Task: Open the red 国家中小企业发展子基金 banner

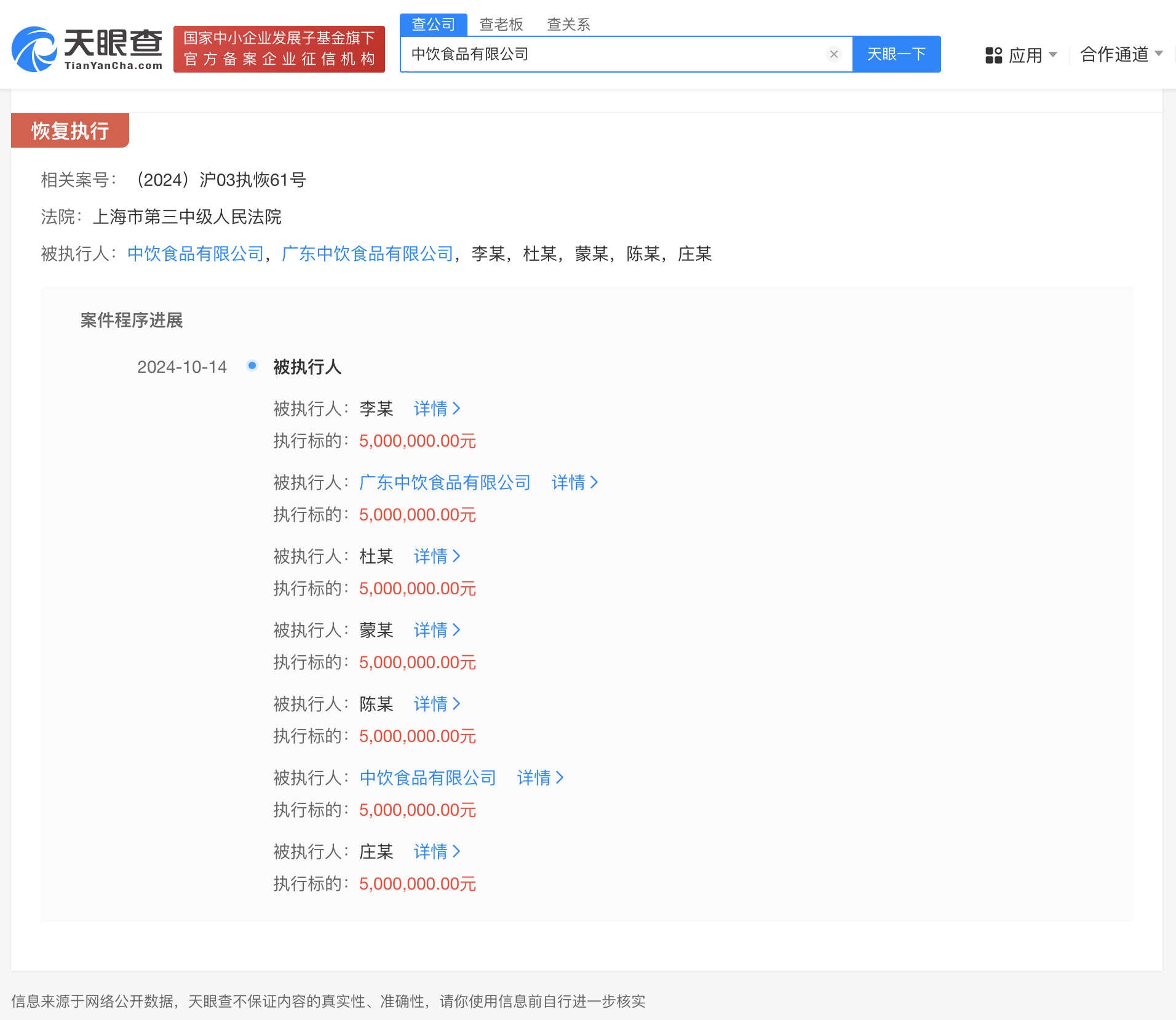Action: (279, 49)
